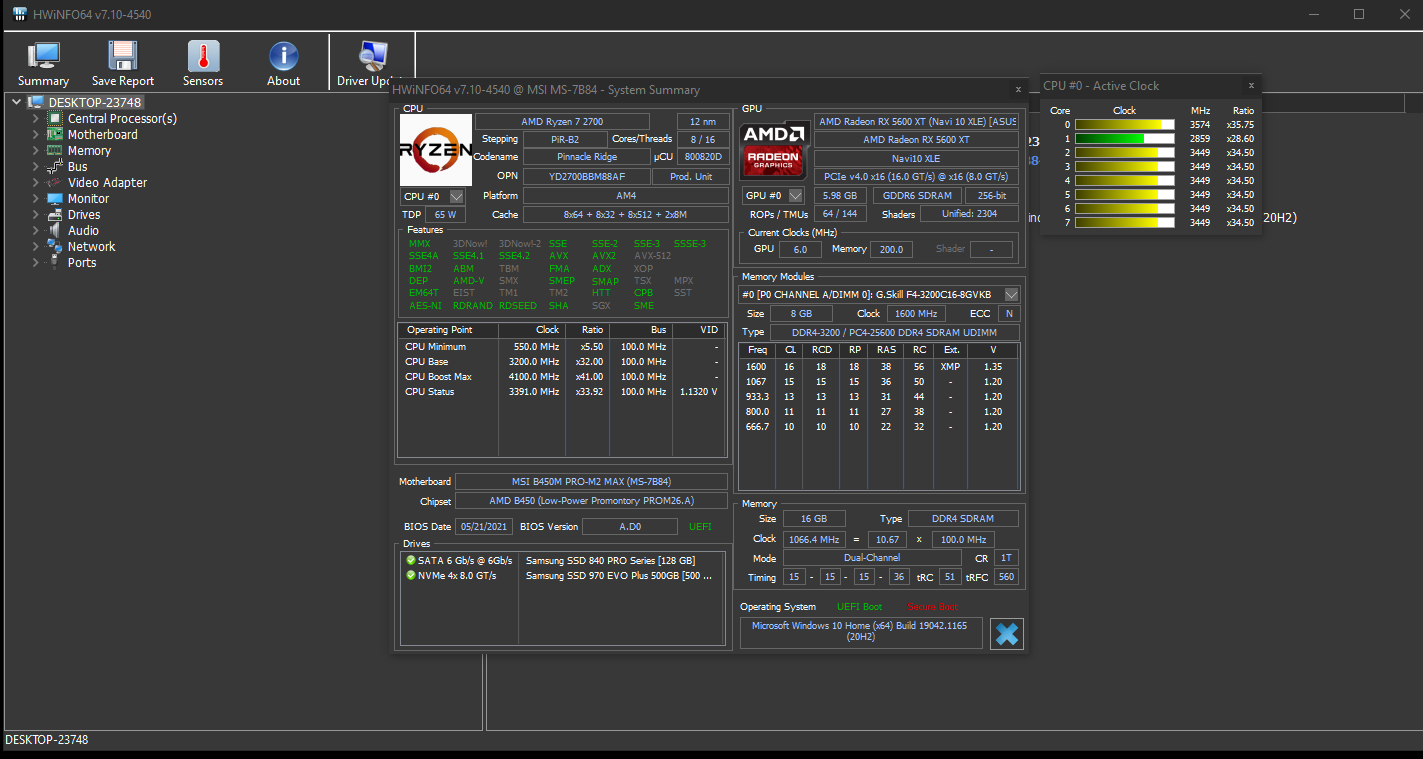Click the Ryzen CPU logo
Image resolution: width=1423 pixels, height=759 pixels.
click(436, 150)
